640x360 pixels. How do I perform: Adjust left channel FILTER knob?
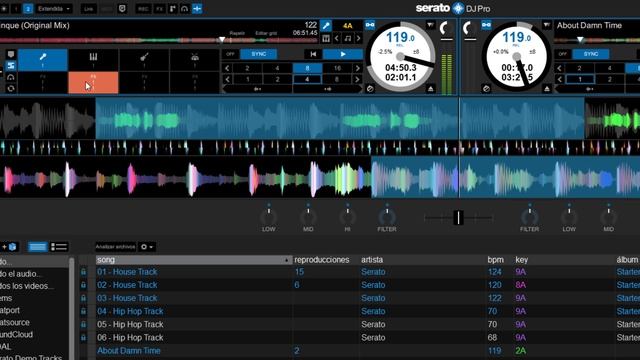pyautogui.click(x=387, y=216)
